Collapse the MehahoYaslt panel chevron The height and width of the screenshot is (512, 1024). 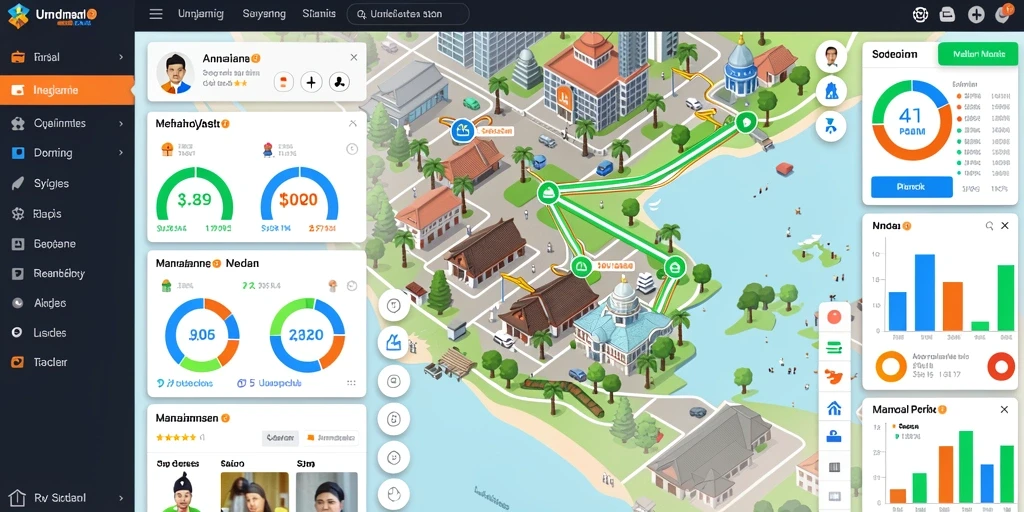pos(353,123)
